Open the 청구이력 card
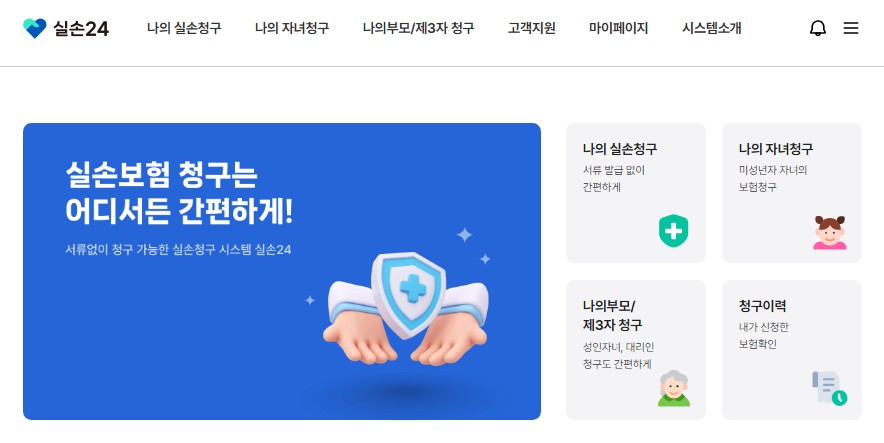 click(792, 349)
